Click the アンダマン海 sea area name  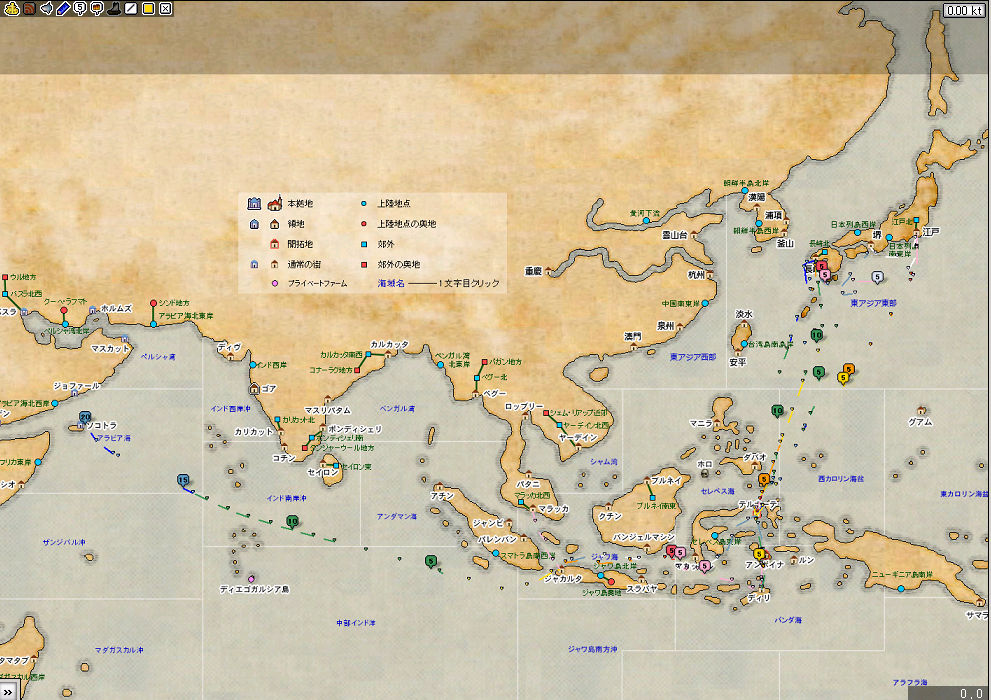pyautogui.click(x=396, y=517)
